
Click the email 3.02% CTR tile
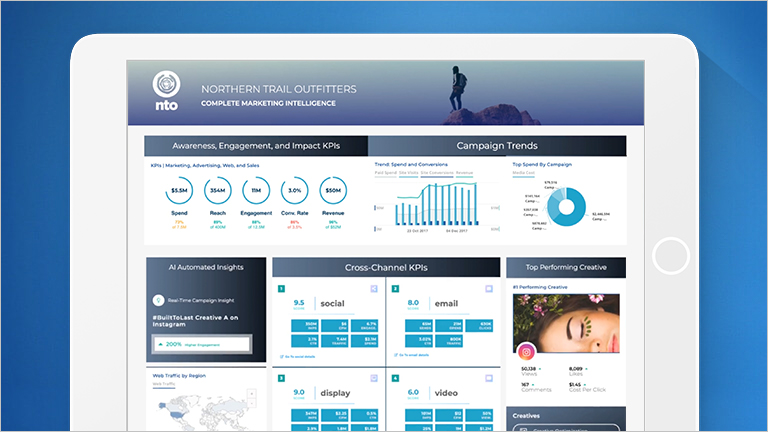click(419, 340)
